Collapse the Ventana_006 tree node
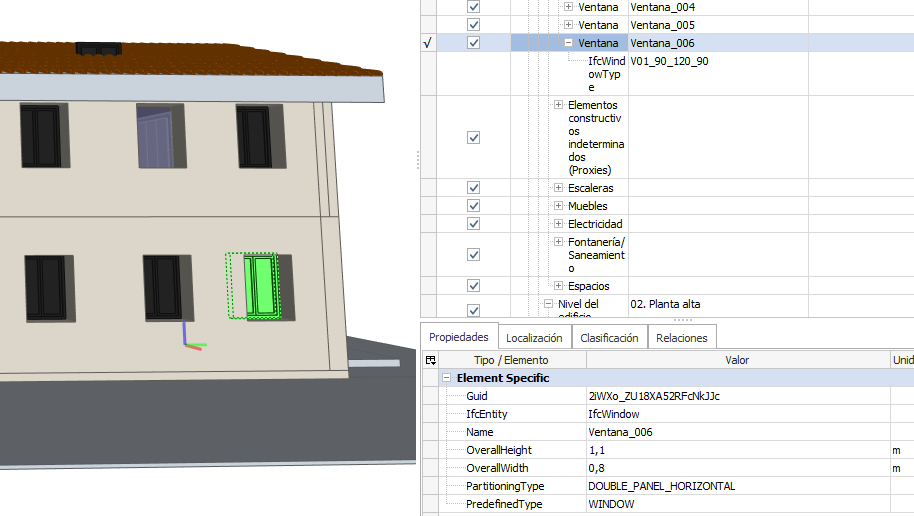 [568, 43]
